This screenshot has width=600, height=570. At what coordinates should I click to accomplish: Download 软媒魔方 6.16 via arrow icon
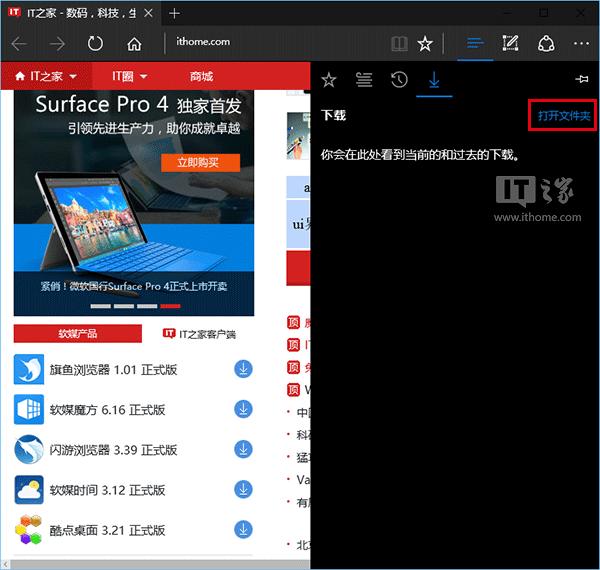(x=243, y=409)
